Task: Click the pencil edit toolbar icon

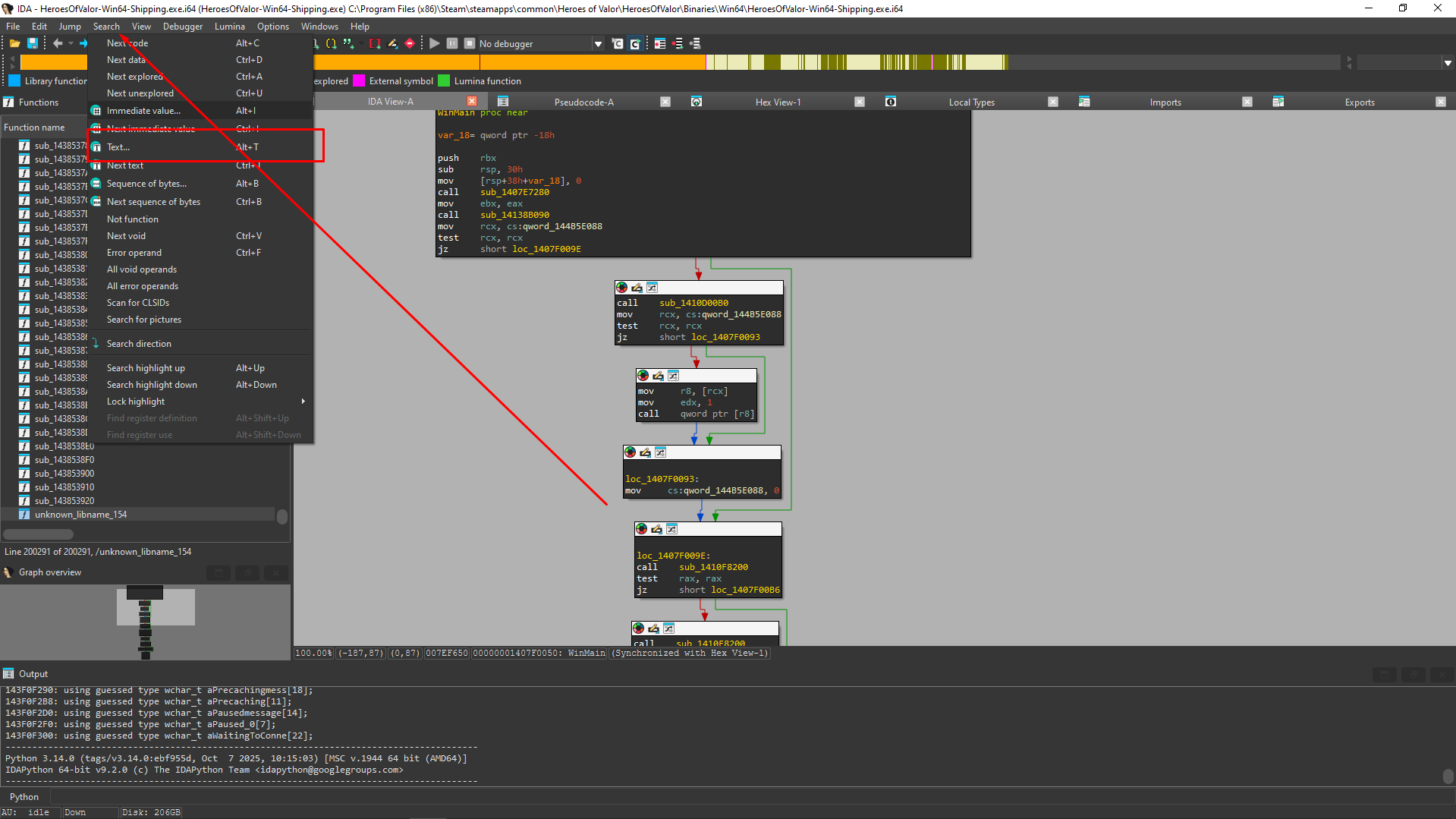Action: click(392, 43)
